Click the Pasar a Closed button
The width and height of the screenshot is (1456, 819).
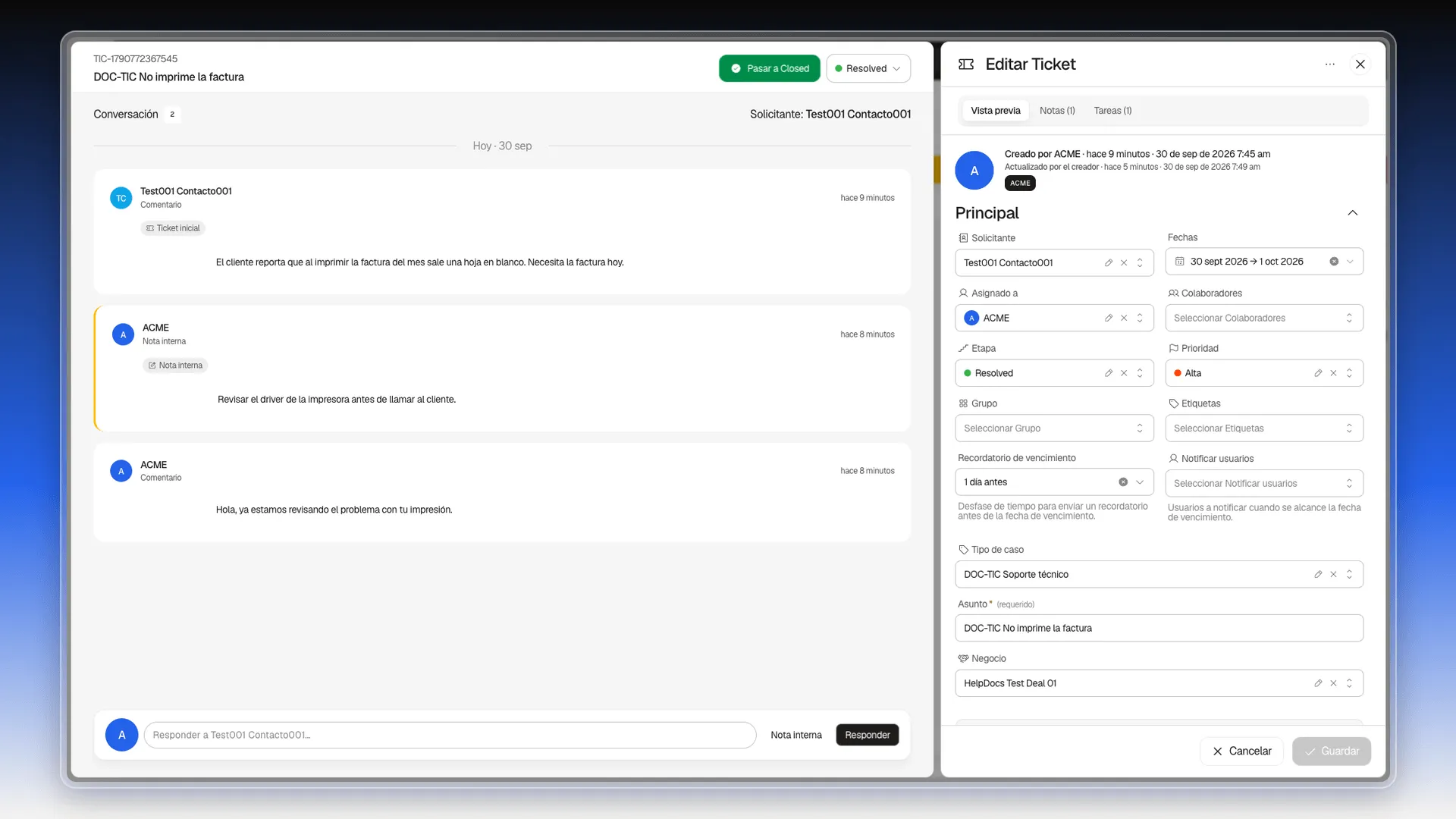tap(770, 68)
